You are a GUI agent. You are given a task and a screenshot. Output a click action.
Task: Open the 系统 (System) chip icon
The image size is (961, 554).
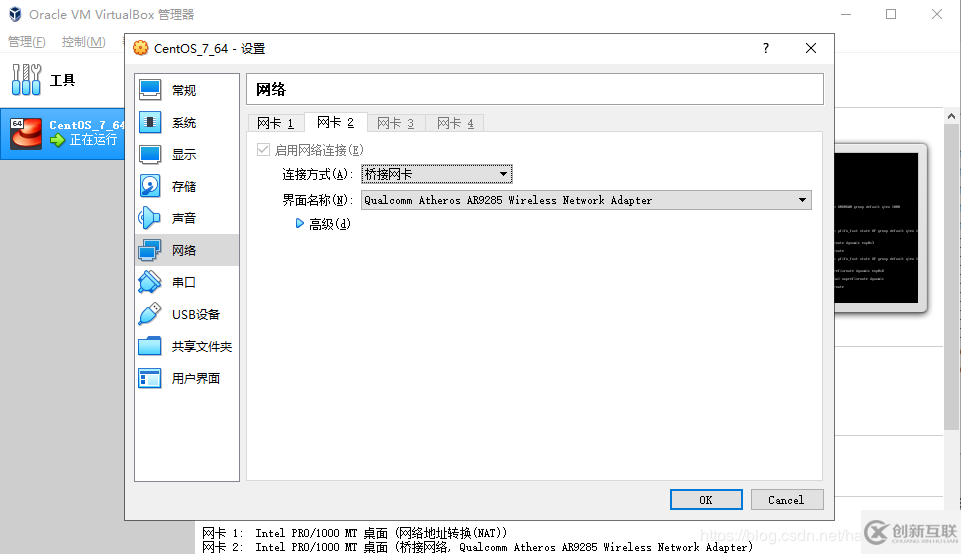click(150, 122)
